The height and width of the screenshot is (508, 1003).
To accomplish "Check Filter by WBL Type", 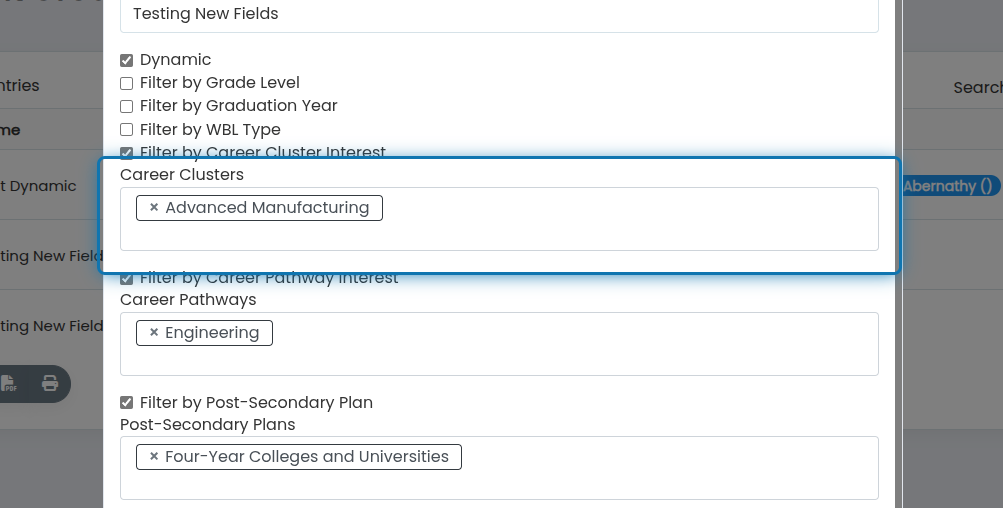I will tap(127, 130).
